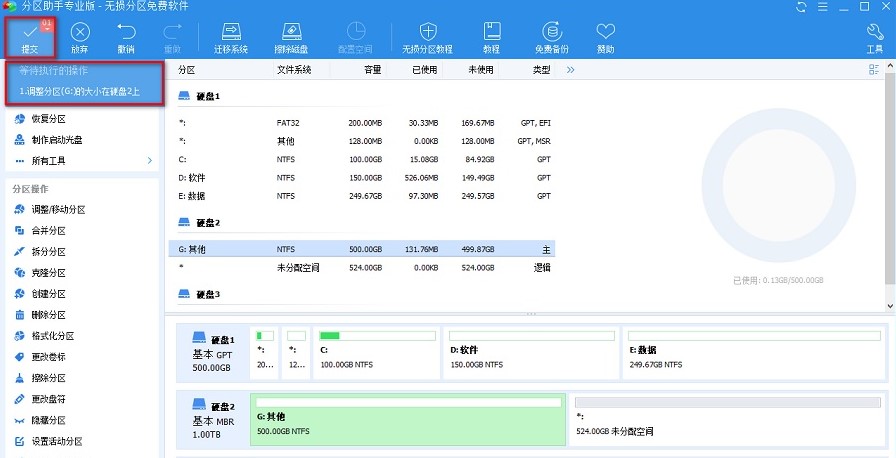This screenshot has height=458, width=896.
Task: Click the 恢复分区 recover partition link
Action: click(x=49, y=118)
